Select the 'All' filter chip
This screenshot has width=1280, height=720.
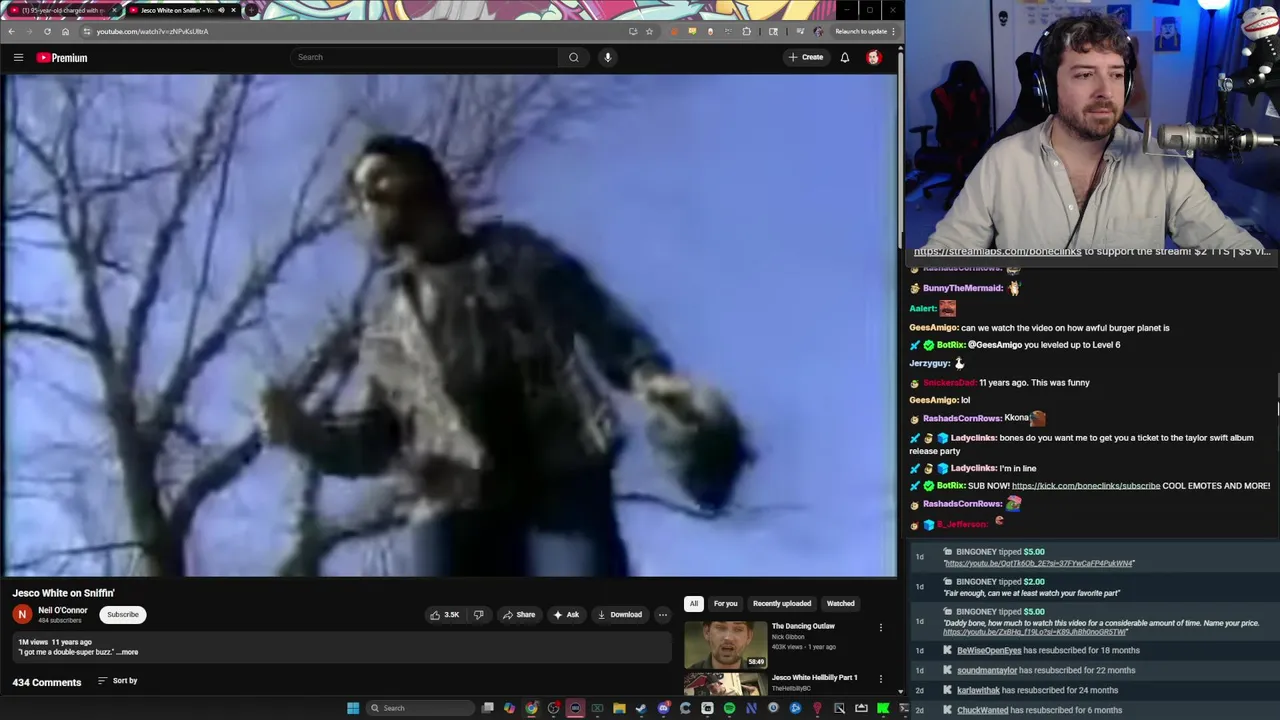pos(693,603)
